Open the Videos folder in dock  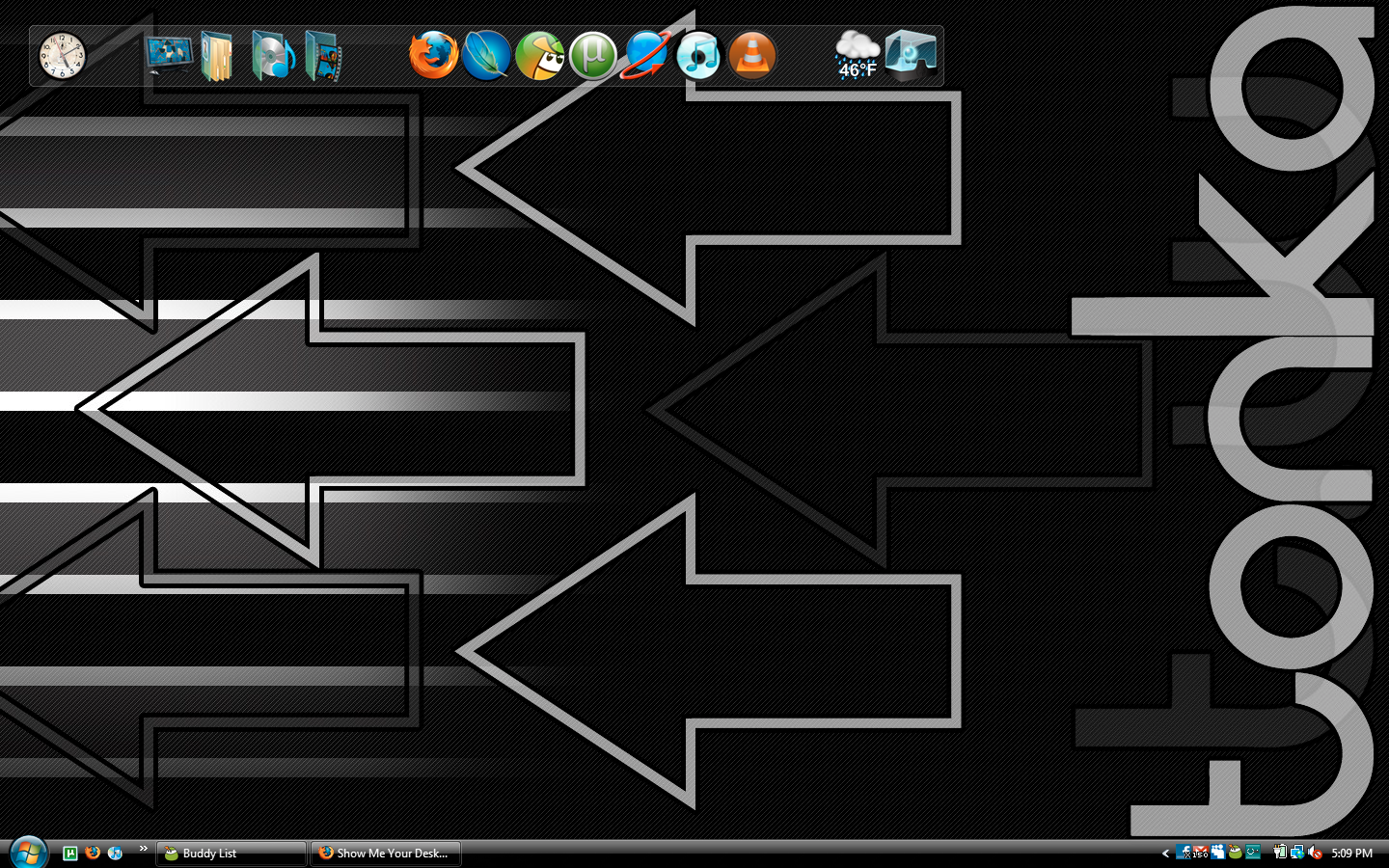[323, 56]
